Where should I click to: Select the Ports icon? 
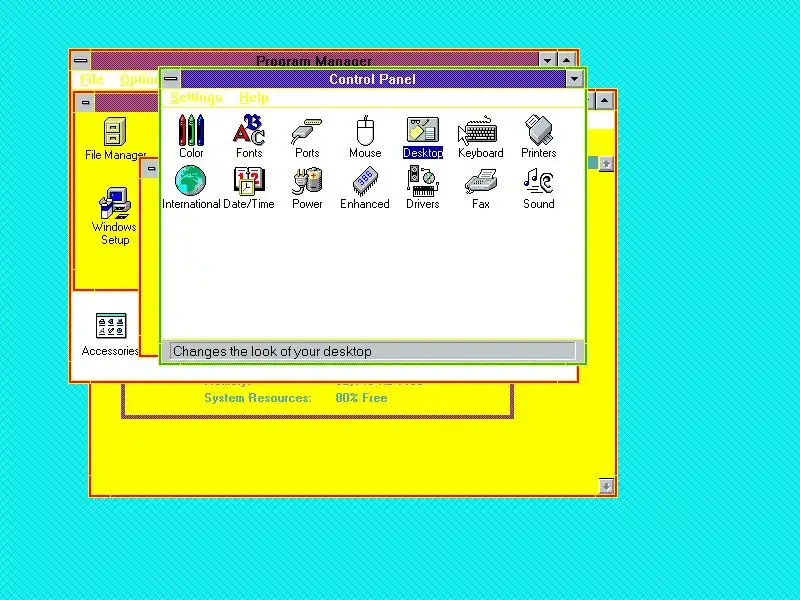[307, 136]
